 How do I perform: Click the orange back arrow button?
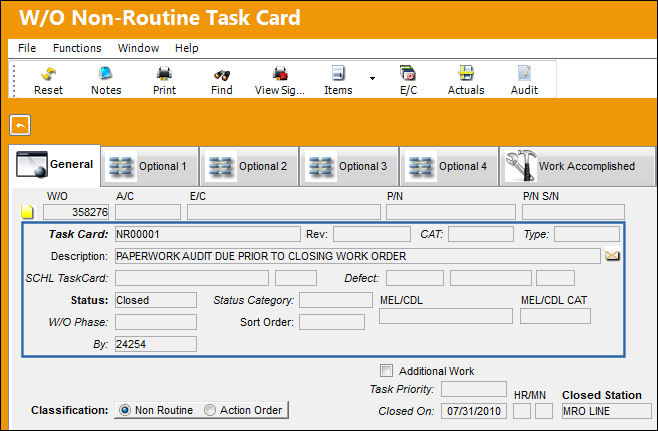[20, 125]
